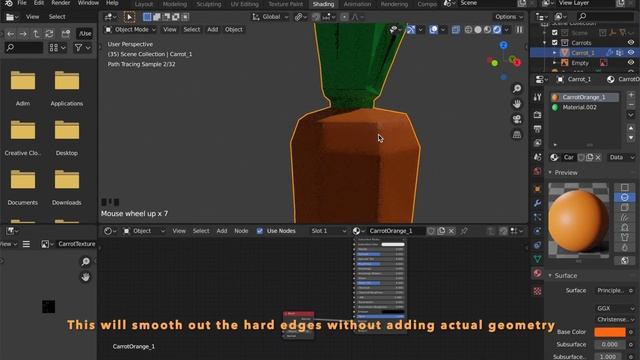Go to parent directory in file browser

click(x=36, y=33)
